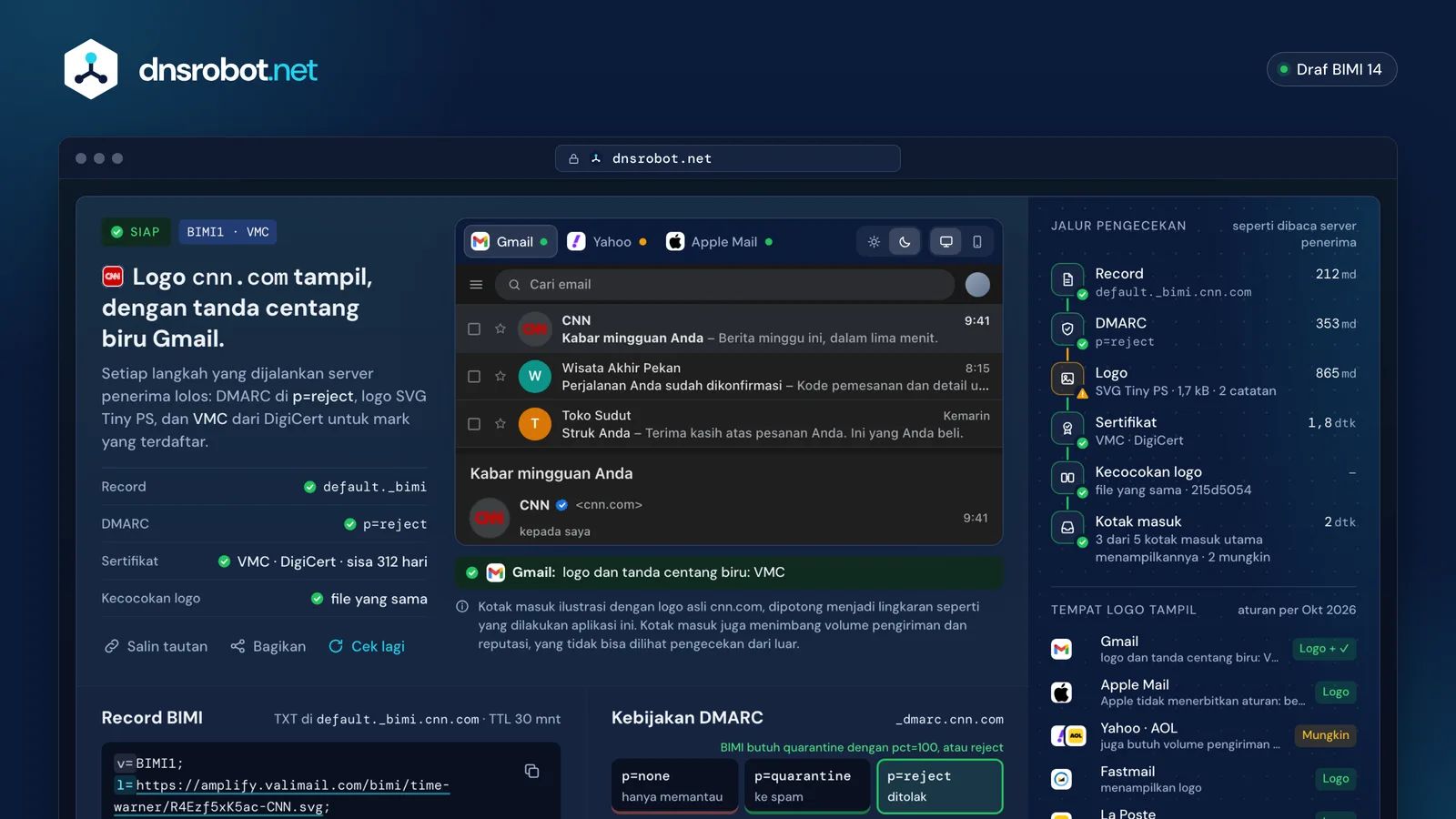The height and width of the screenshot is (819, 1456).
Task: Click the Sertifikat step ribbon icon
Action: point(1067,428)
